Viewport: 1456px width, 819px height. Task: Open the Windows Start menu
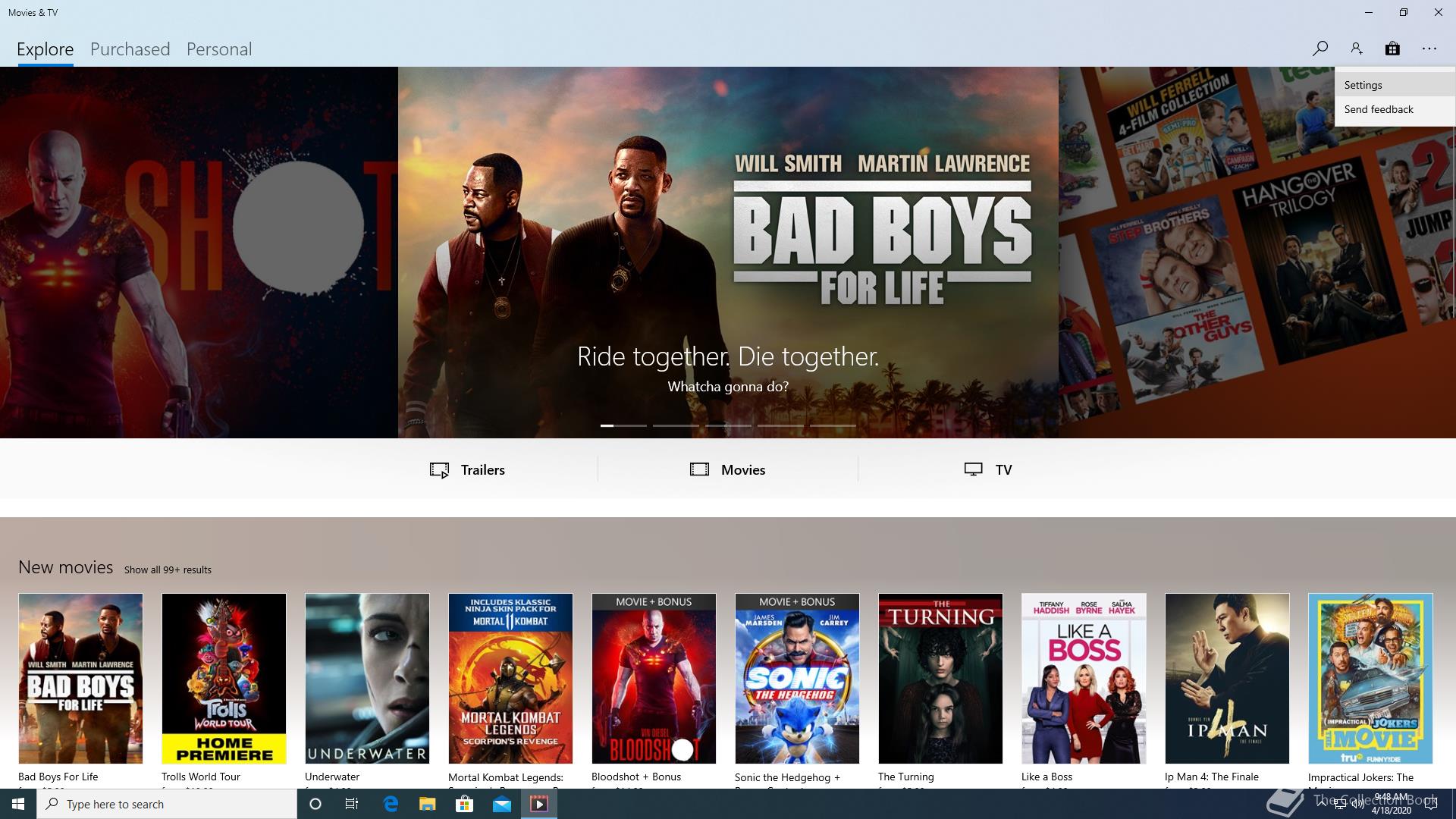(18, 804)
